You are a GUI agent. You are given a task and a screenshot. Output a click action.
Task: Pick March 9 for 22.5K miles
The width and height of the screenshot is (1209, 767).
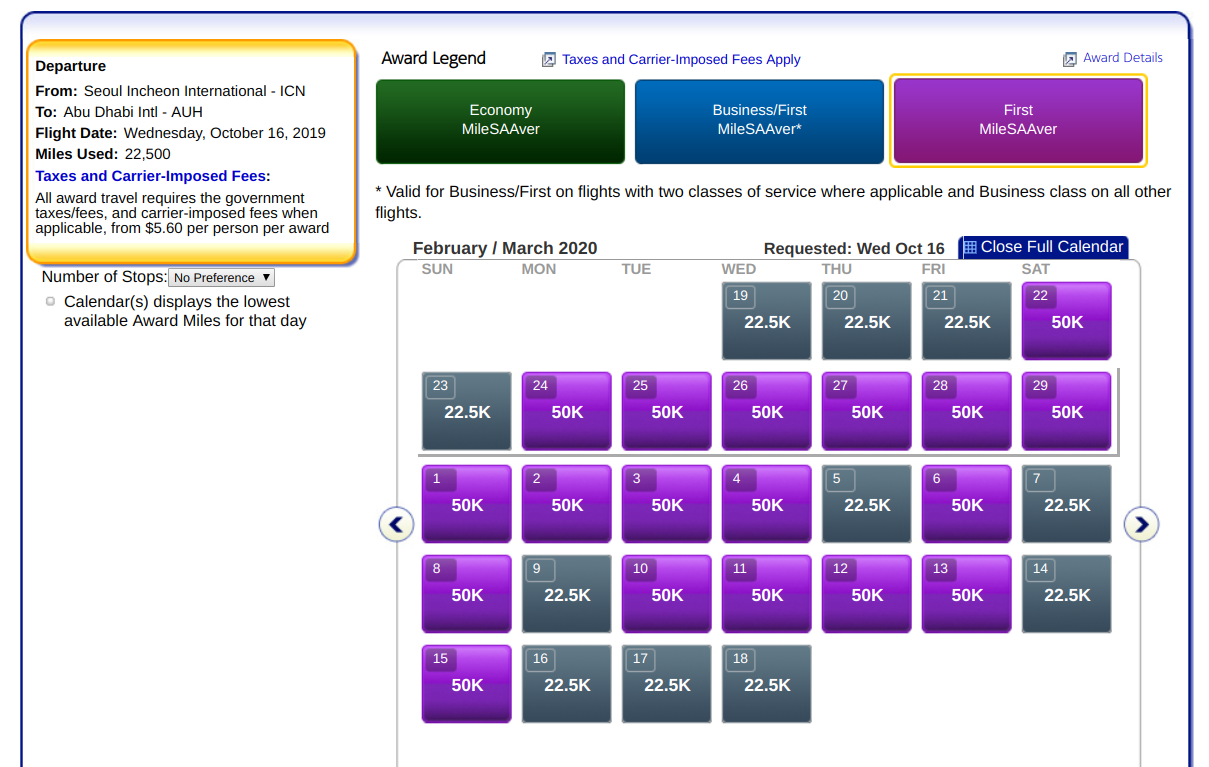566,595
